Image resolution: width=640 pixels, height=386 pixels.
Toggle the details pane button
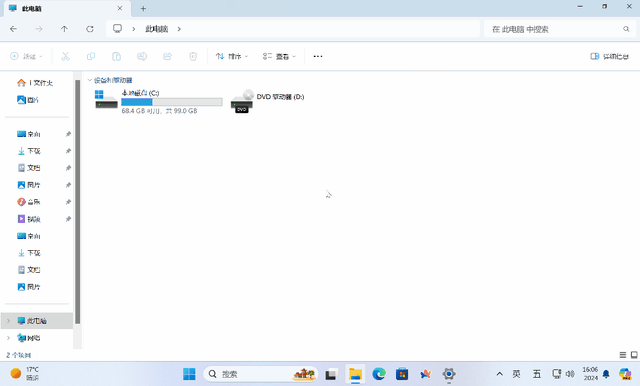[609, 56]
